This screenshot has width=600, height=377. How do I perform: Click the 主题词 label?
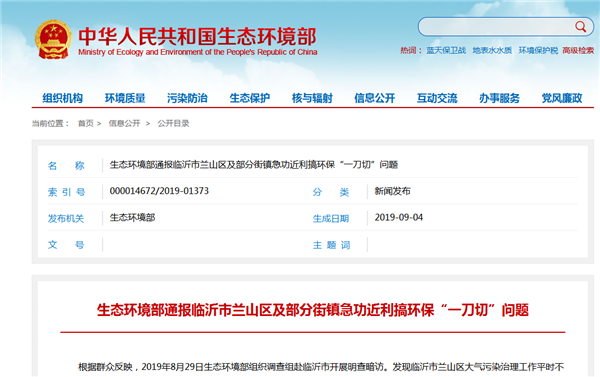331,245
